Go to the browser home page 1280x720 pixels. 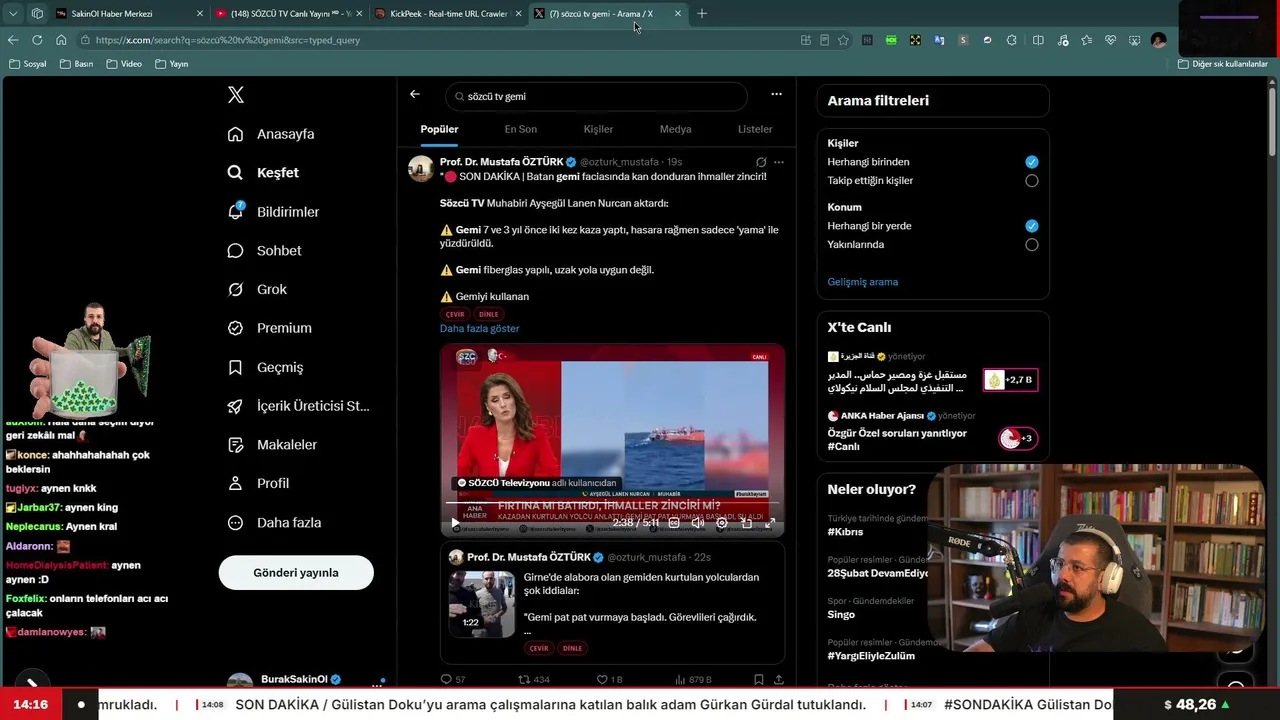coord(61,40)
